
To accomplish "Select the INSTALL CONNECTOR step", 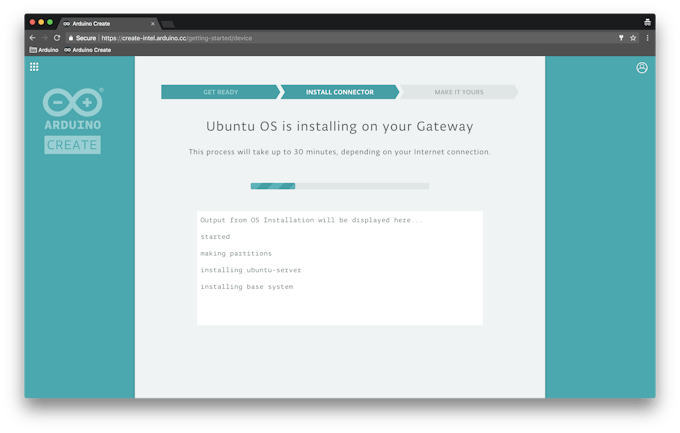I will pos(340,92).
